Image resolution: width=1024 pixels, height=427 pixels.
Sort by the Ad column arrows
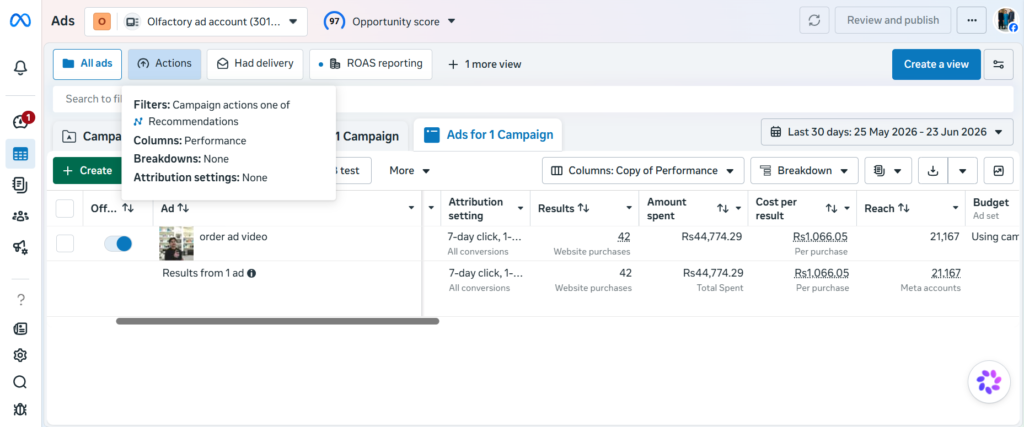(184, 208)
